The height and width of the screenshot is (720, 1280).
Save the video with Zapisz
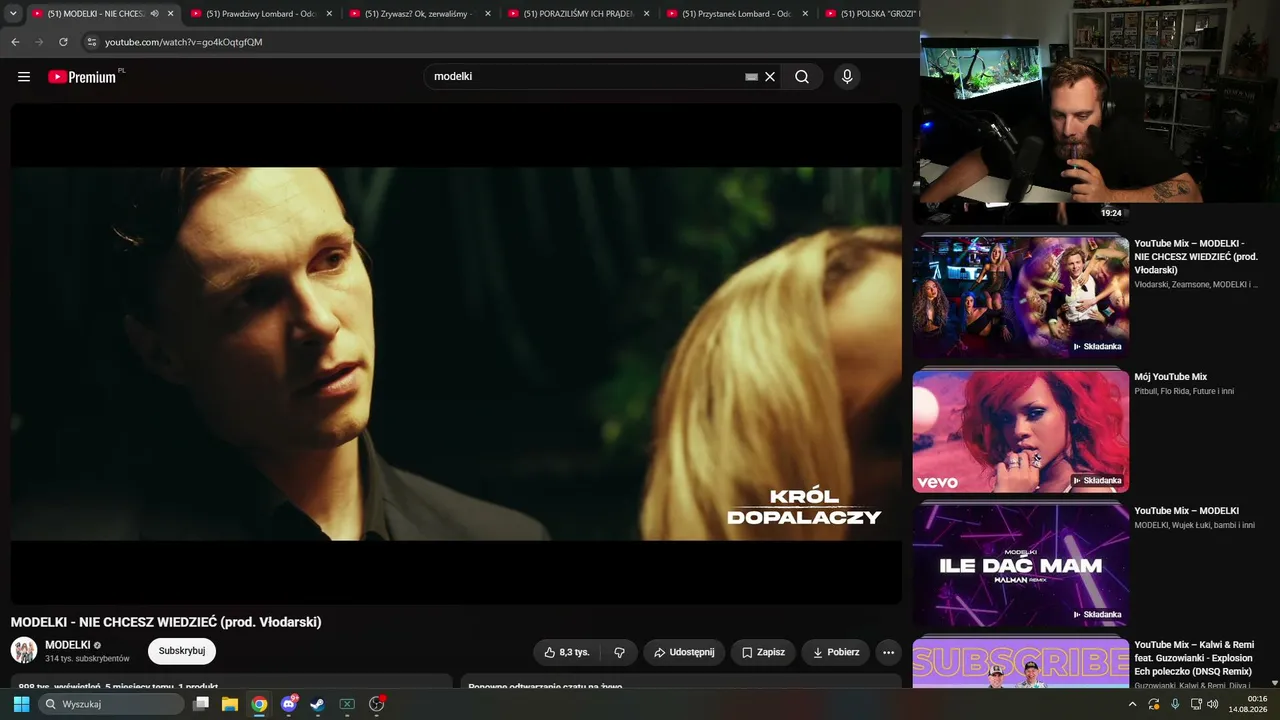pyautogui.click(x=763, y=652)
